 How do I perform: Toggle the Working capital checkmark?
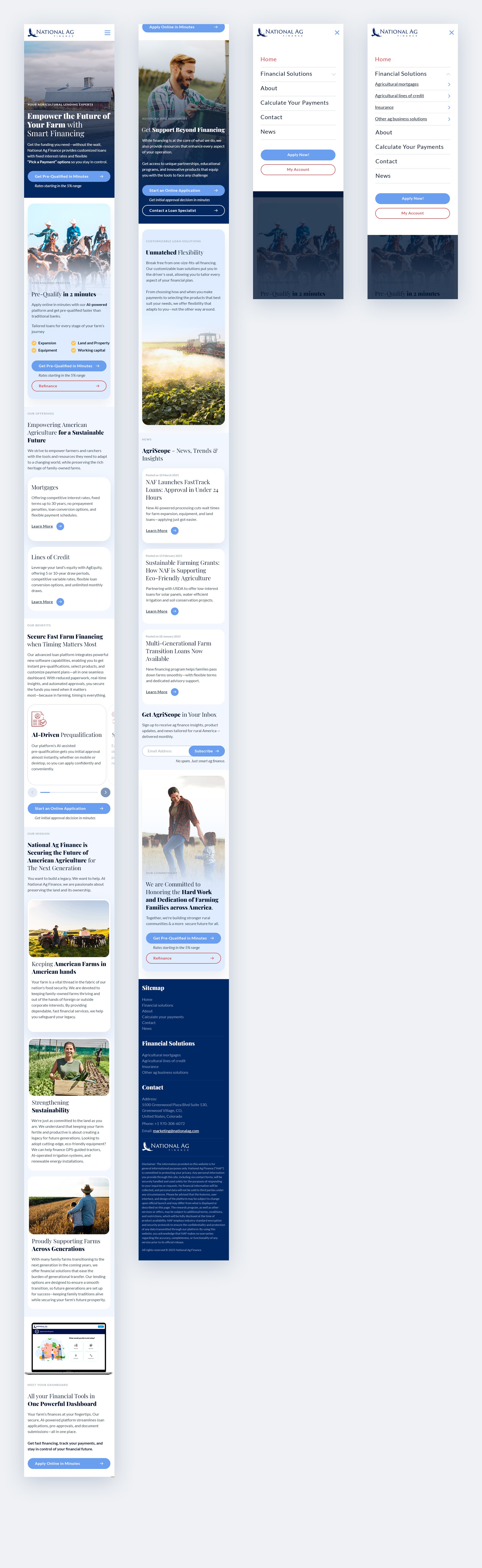(x=74, y=350)
